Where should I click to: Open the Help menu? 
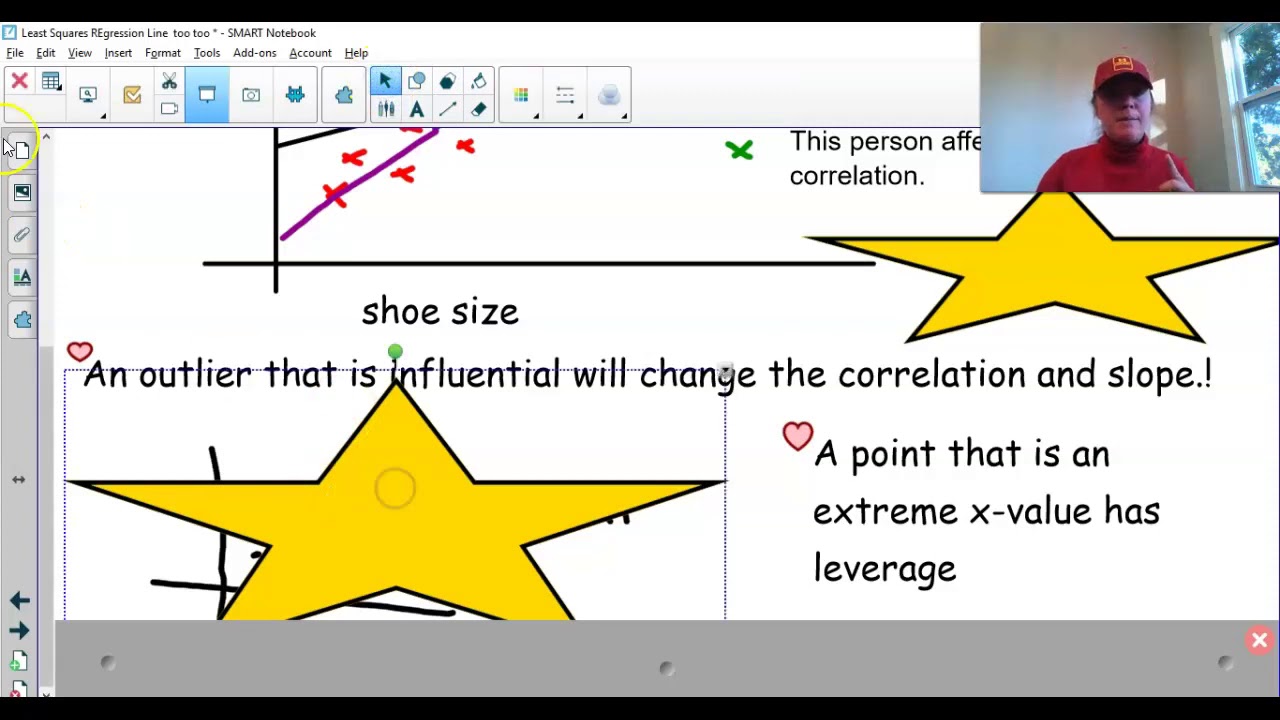[356, 53]
